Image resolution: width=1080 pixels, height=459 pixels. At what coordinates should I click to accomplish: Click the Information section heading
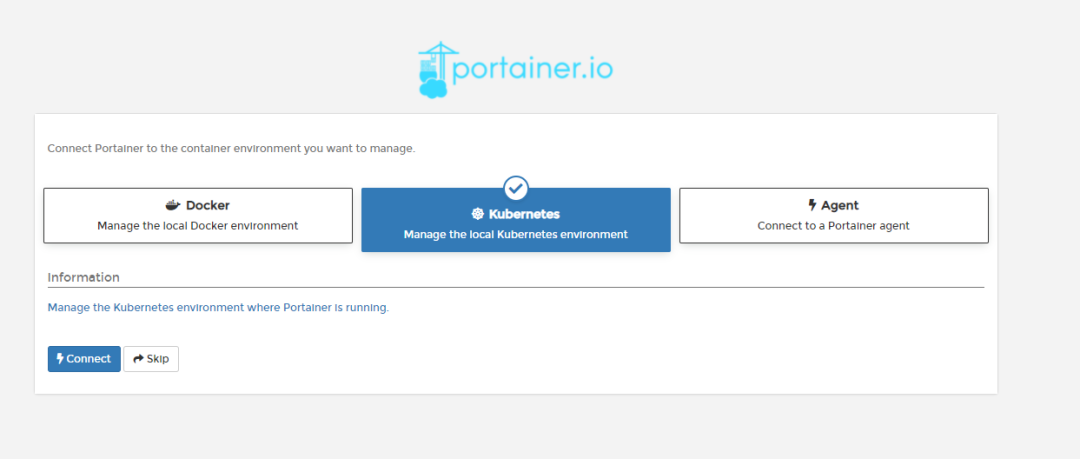83,277
